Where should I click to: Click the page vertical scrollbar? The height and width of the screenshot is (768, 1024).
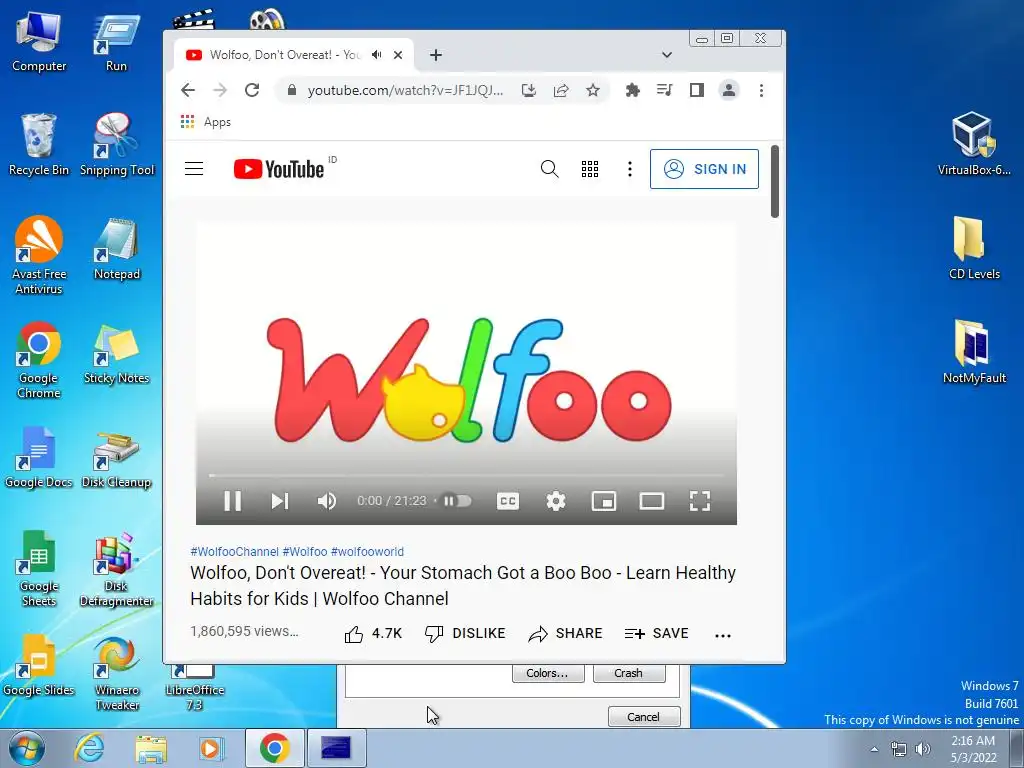click(x=775, y=182)
